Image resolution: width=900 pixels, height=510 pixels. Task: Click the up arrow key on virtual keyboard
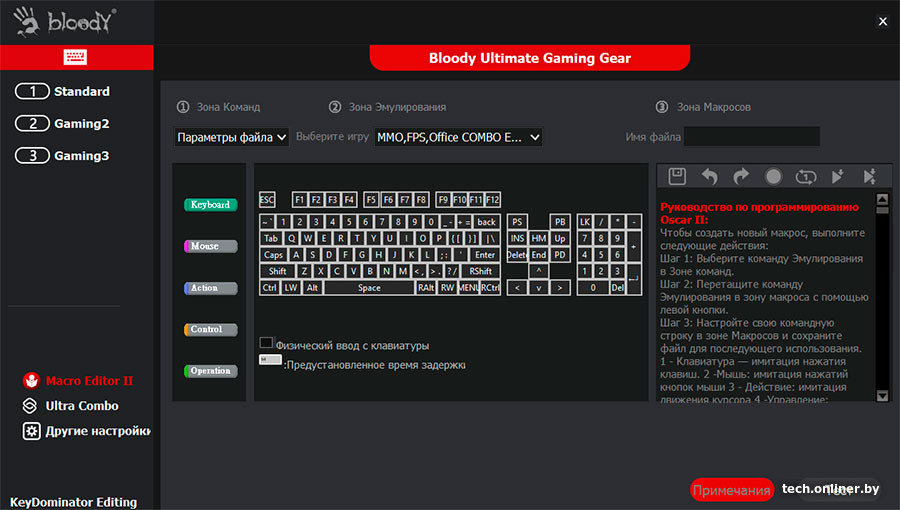[538, 271]
